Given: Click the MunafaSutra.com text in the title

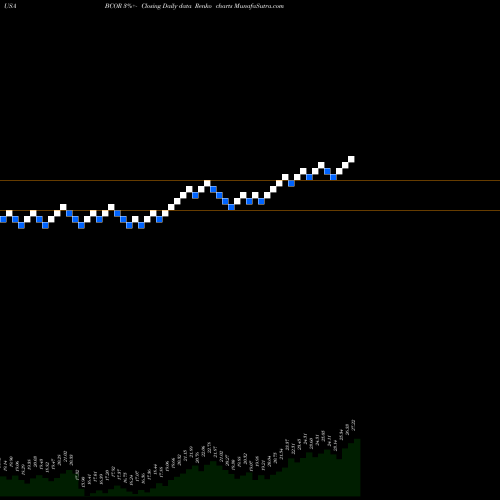Looking at the screenshot, I should (x=259, y=6).
